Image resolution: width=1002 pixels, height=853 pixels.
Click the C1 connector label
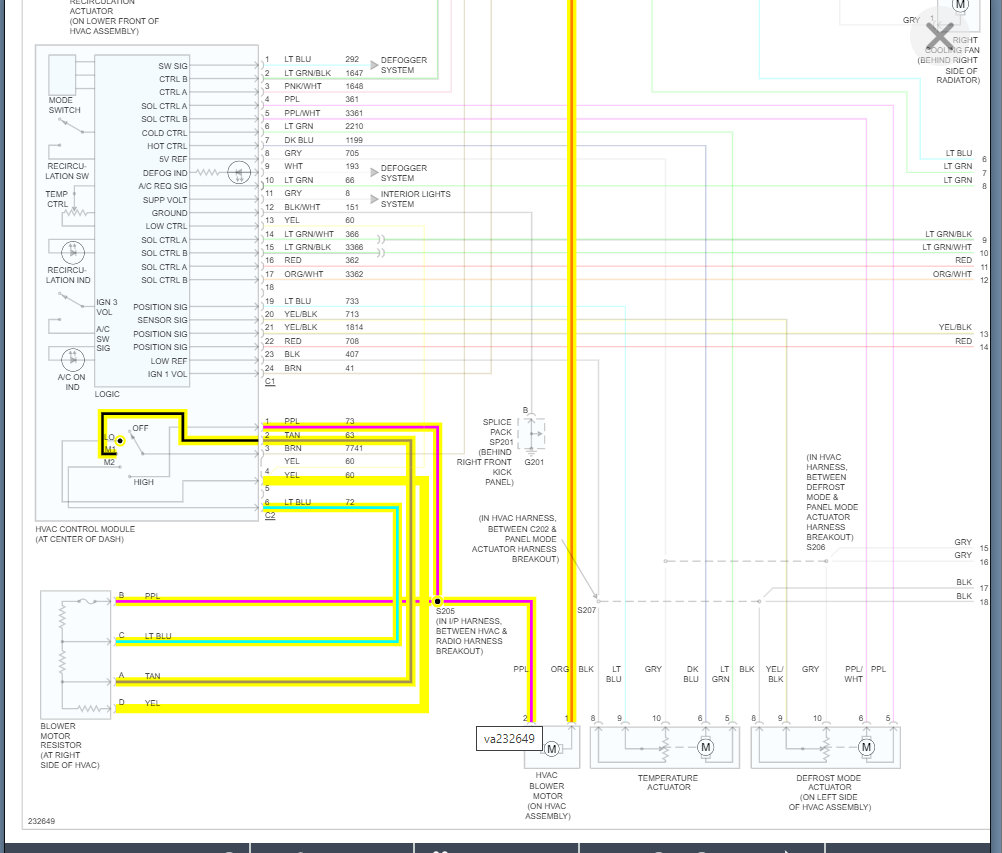(270, 381)
